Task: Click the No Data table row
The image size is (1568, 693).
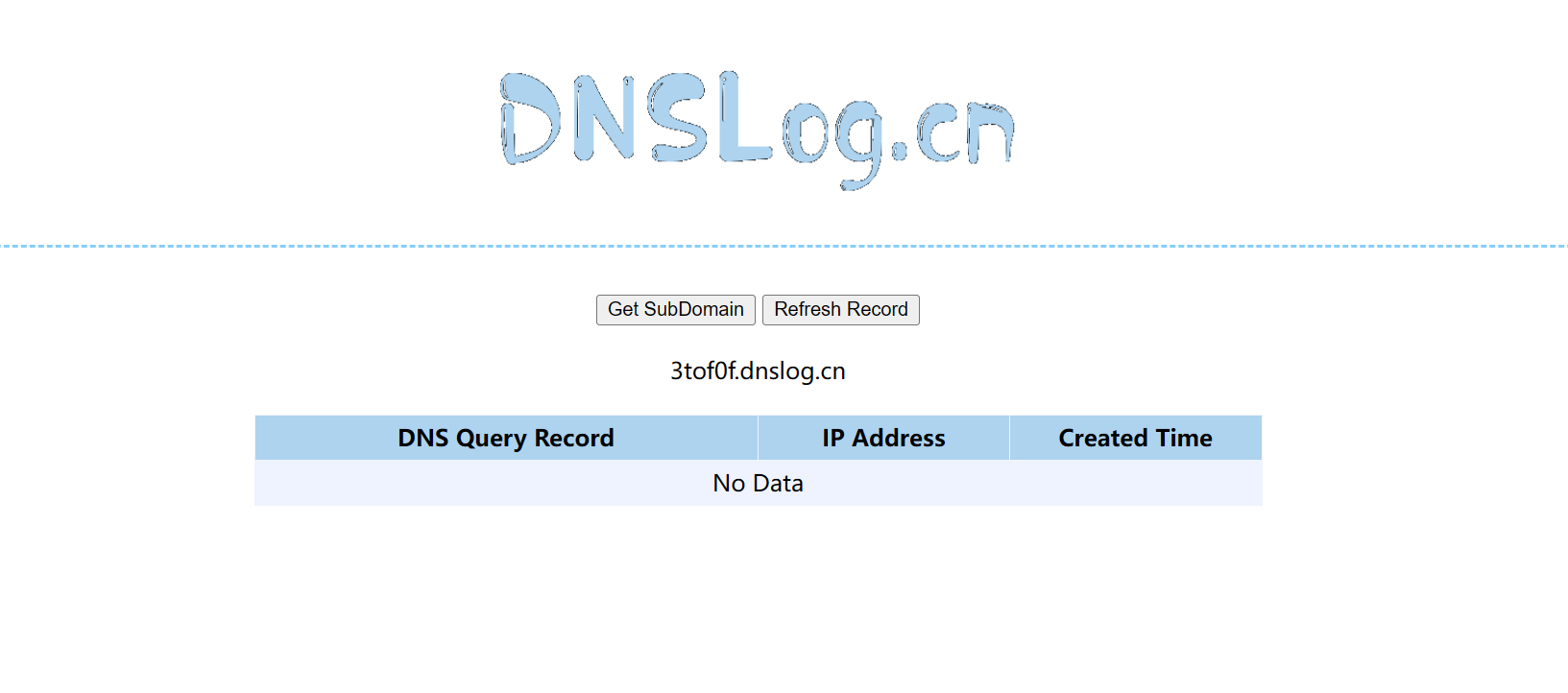Action: [x=758, y=483]
